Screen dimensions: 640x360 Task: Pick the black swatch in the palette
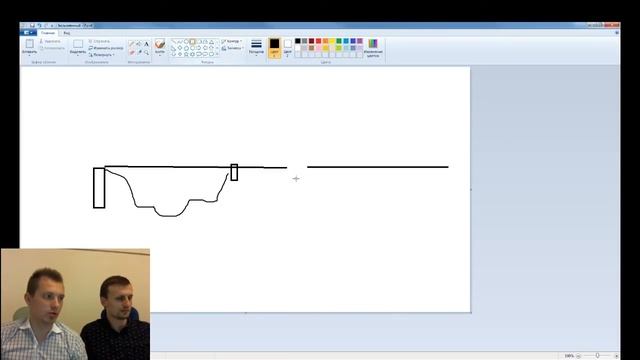click(298, 41)
